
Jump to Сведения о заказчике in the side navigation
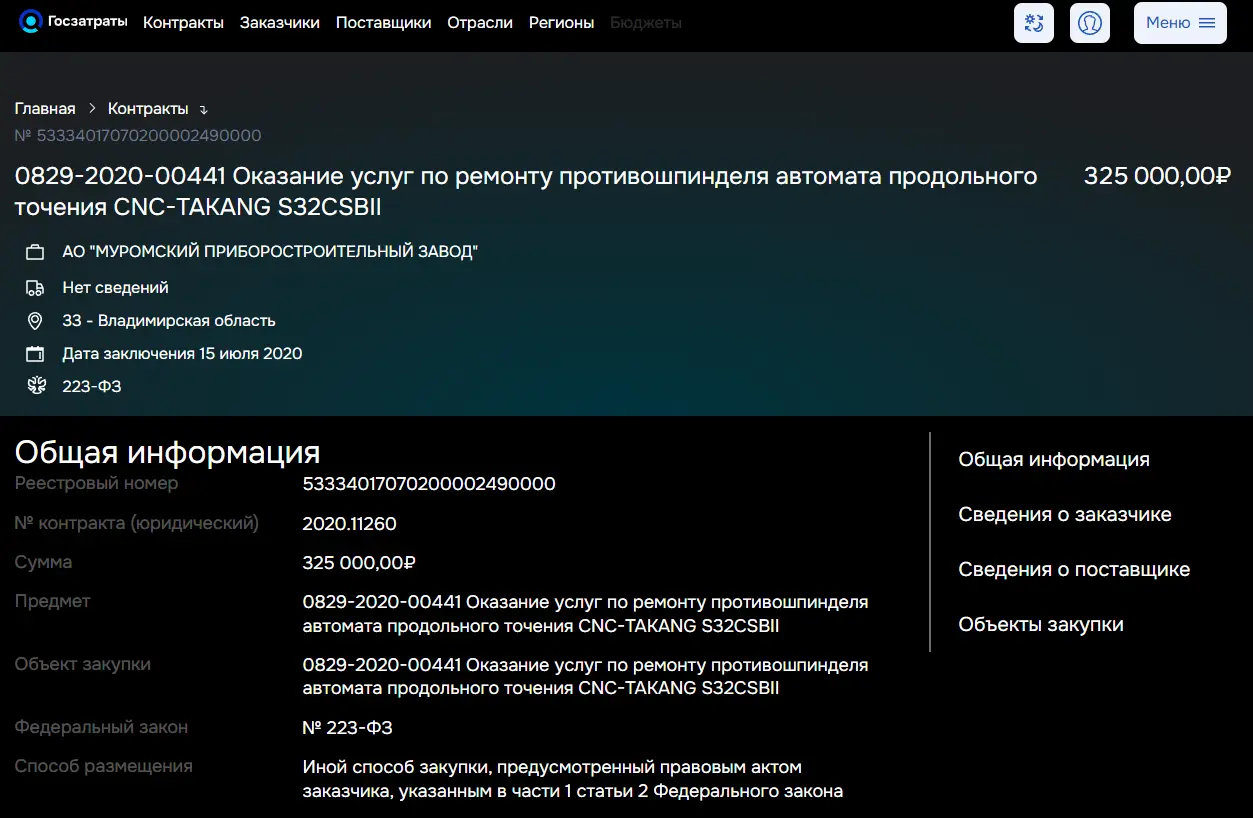(x=1065, y=515)
